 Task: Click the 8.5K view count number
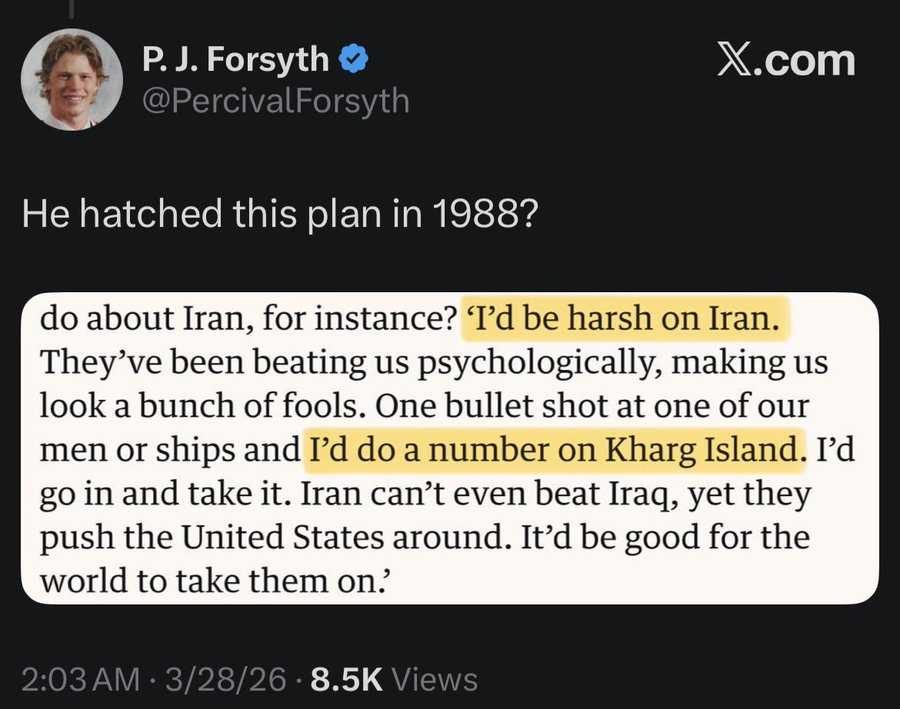click(347, 680)
